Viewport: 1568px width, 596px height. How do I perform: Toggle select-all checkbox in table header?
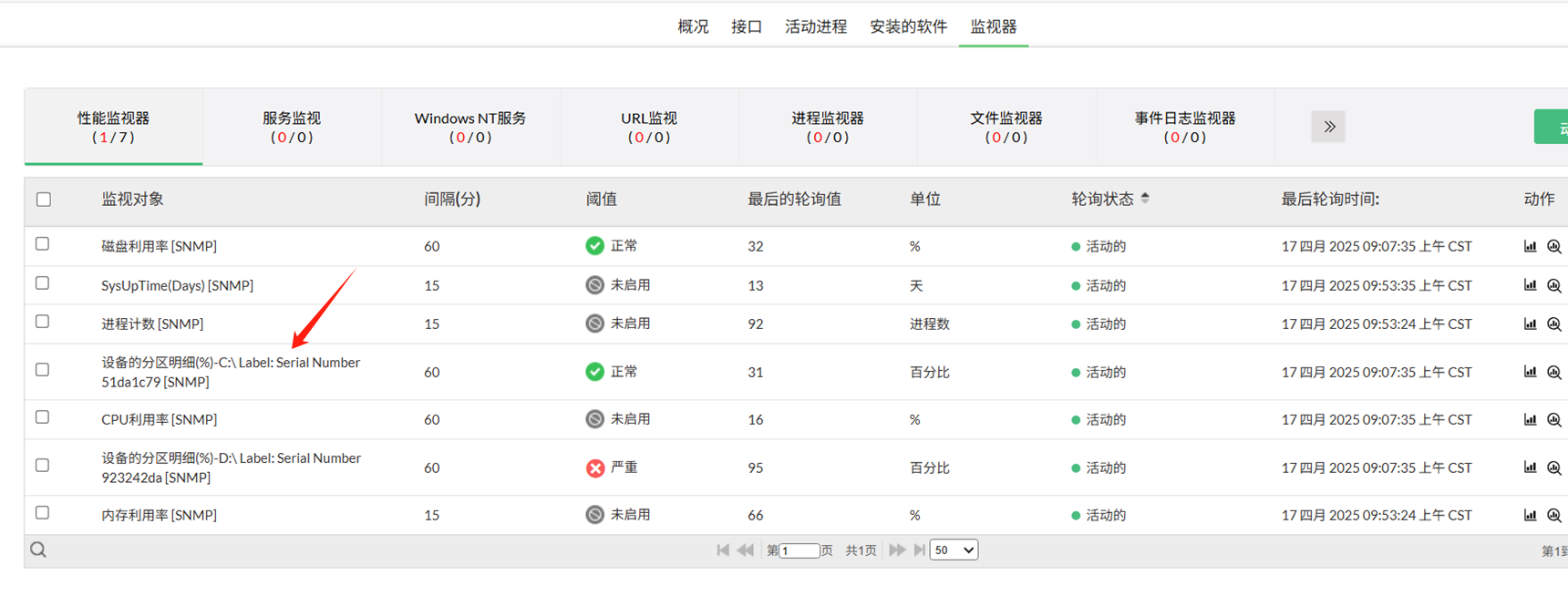(x=44, y=200)
